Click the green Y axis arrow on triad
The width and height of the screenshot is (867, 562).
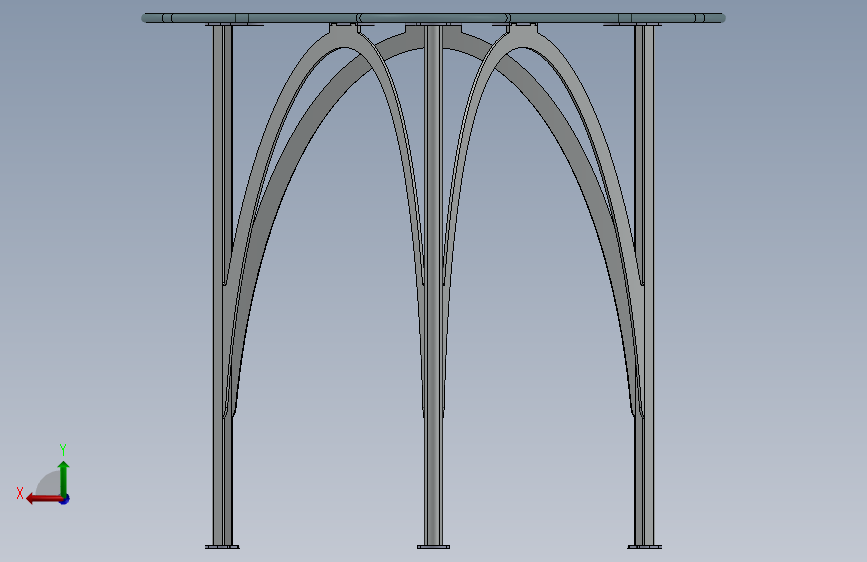[x=64, y=478]
